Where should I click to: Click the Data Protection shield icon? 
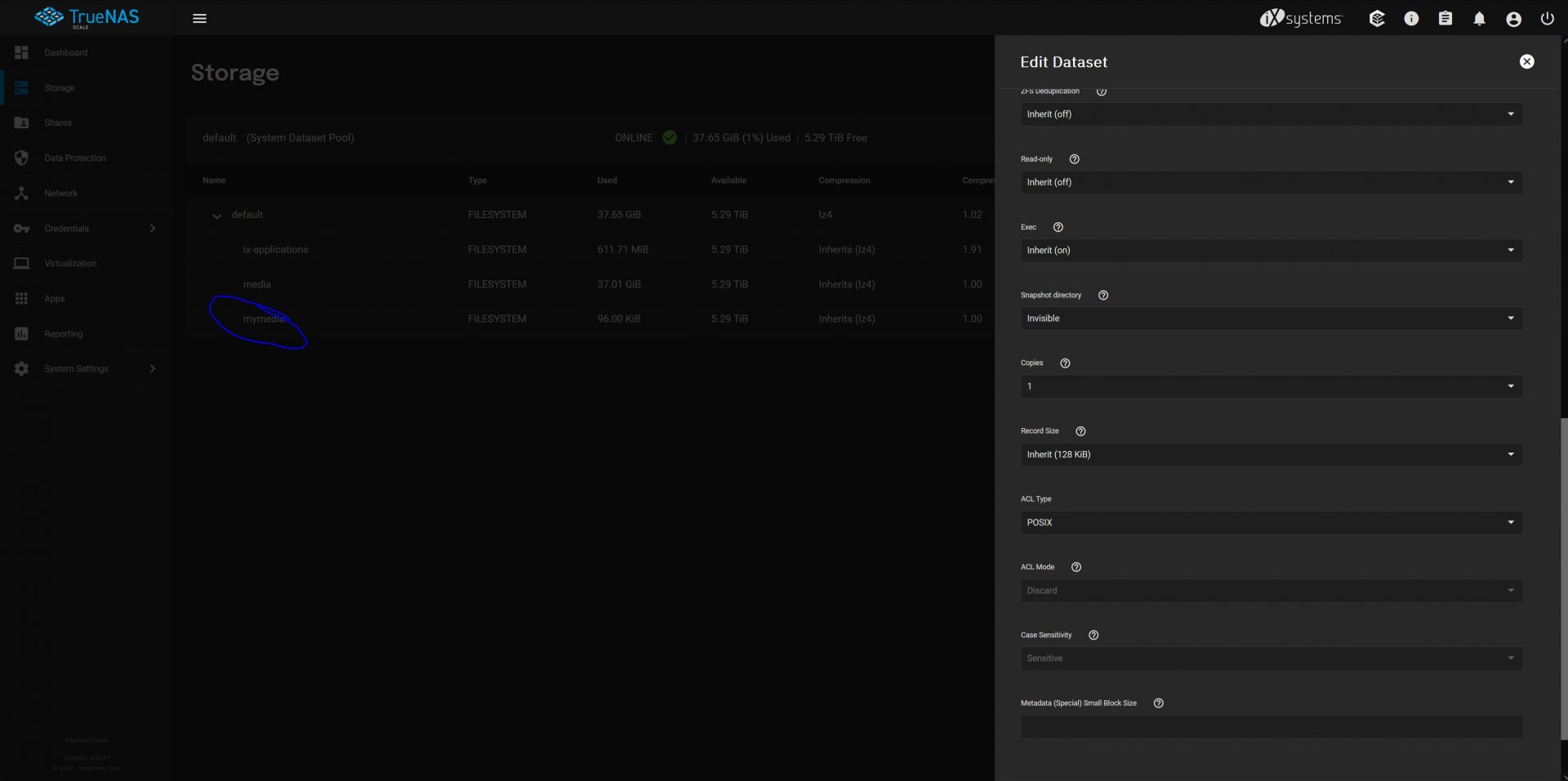pyautogui.click(x=21, y=158)
